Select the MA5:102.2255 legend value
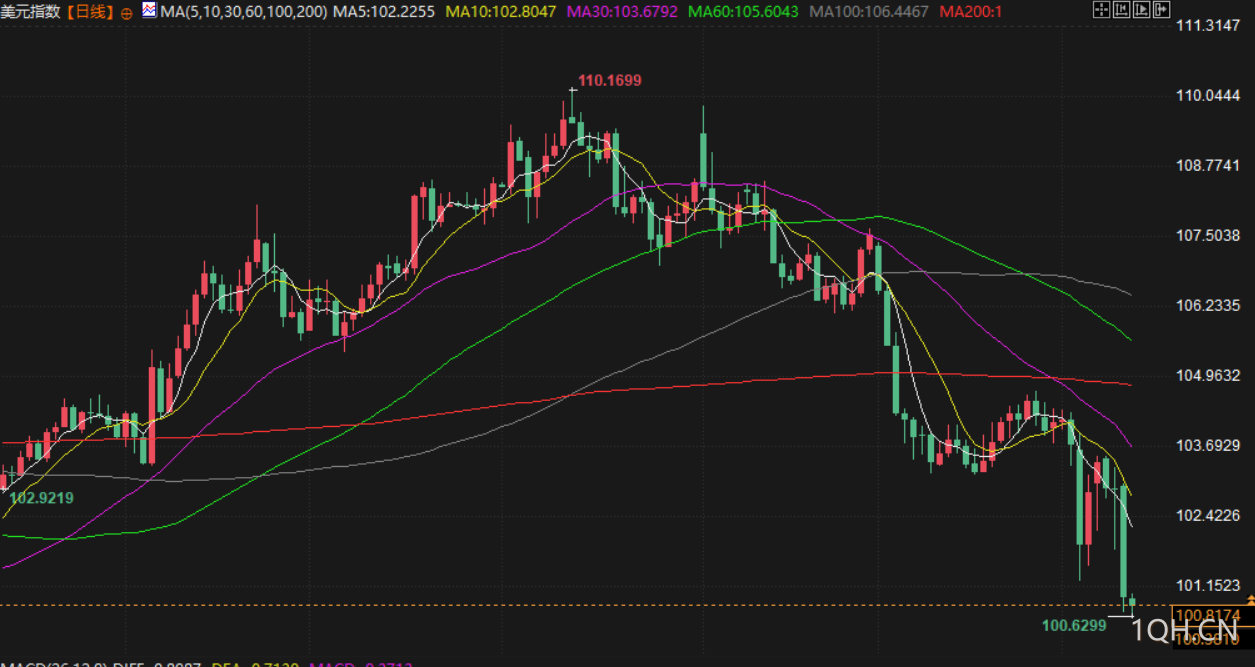The height and width of the screenshot is (667, 1255). (x=384, y=12)
